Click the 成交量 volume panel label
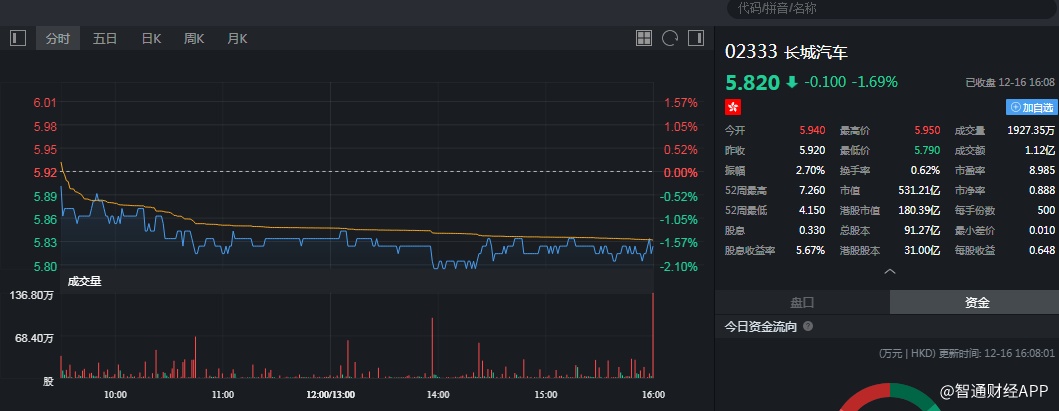Screen dimensions: 1059x411 [x=84, y=281]
